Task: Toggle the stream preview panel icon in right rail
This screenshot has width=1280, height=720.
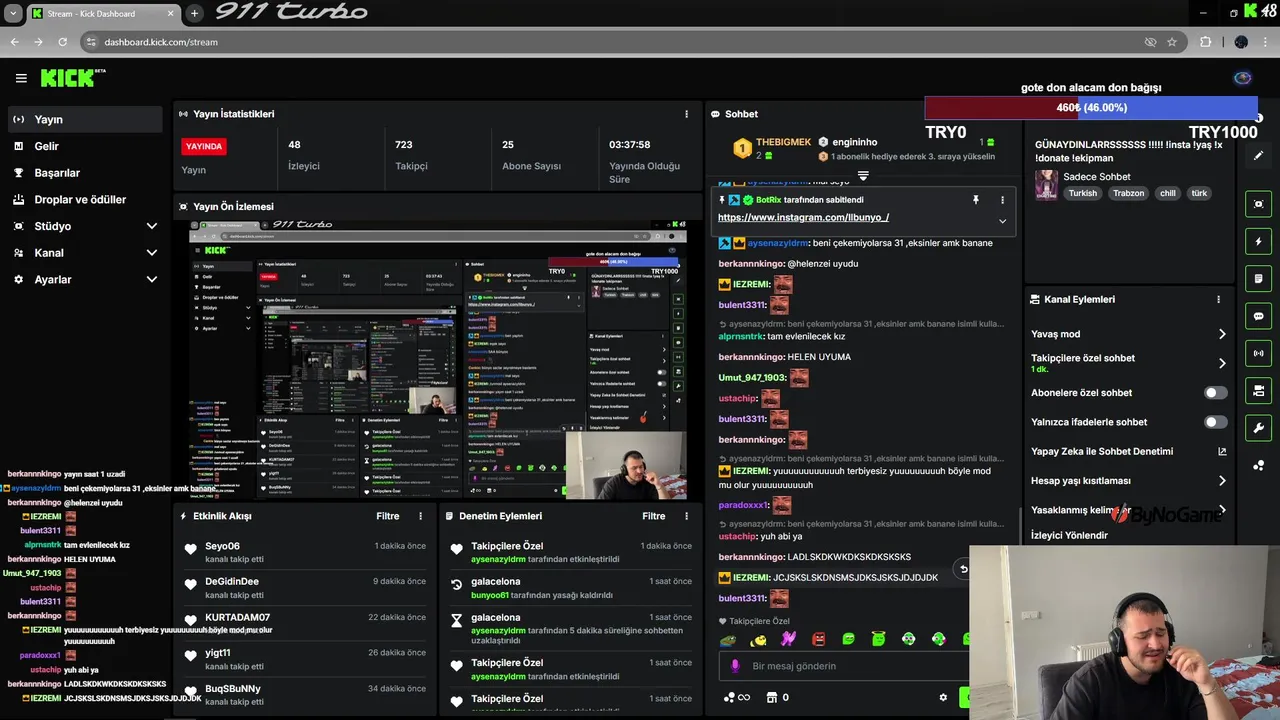Action: click(1258, 204)
